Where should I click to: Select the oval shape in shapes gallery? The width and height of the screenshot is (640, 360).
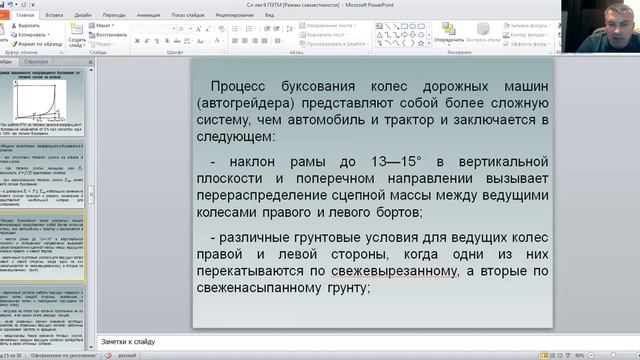[413, 27]
